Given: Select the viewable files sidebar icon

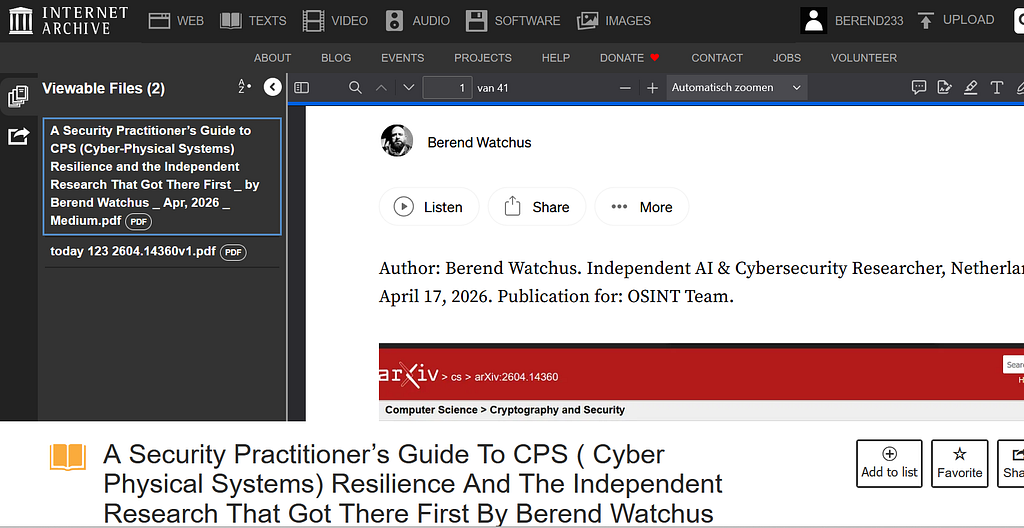Looking at the screenshot, I should point(18,97).
